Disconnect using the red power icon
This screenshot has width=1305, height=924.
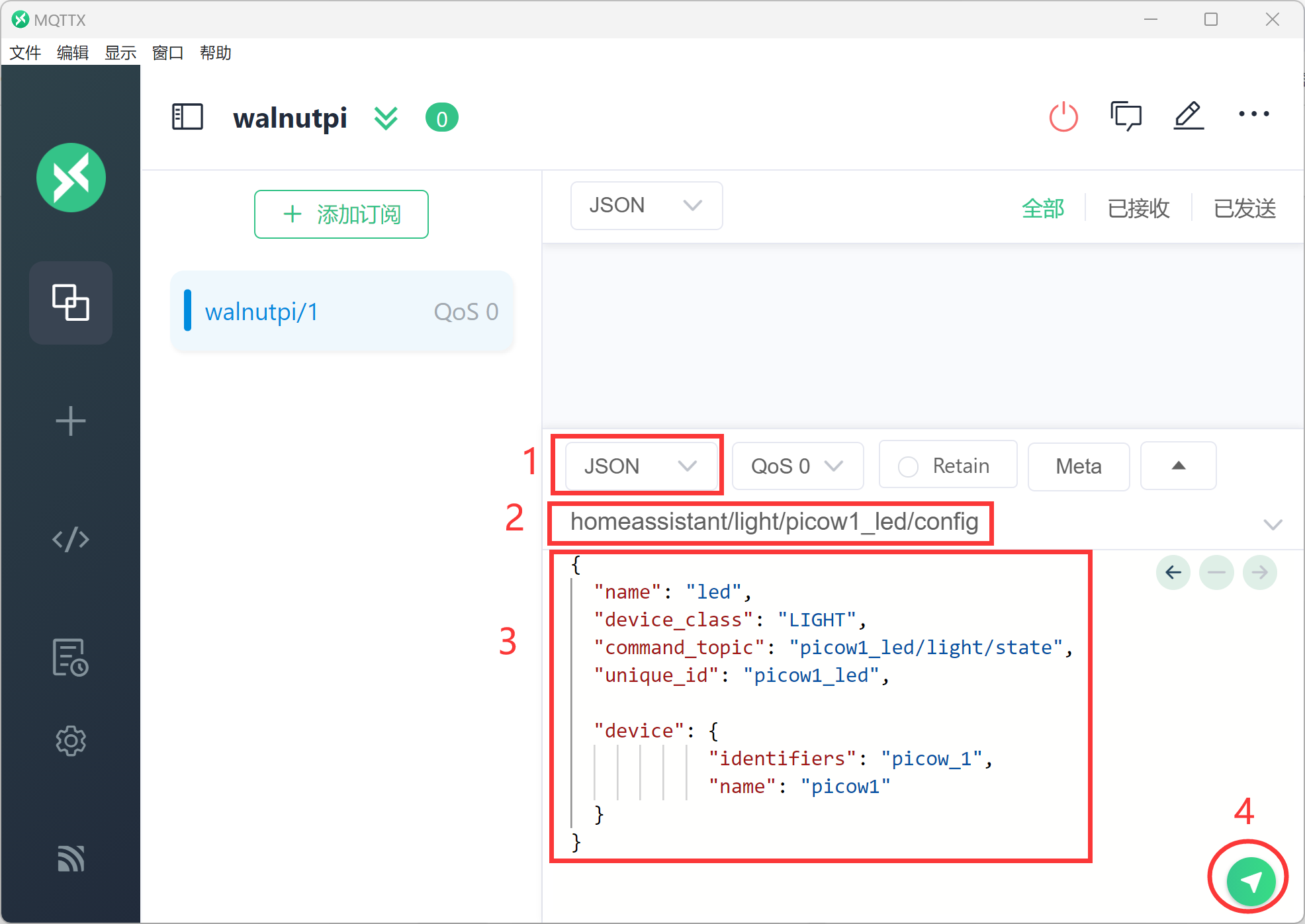(x=1064, y=116)
